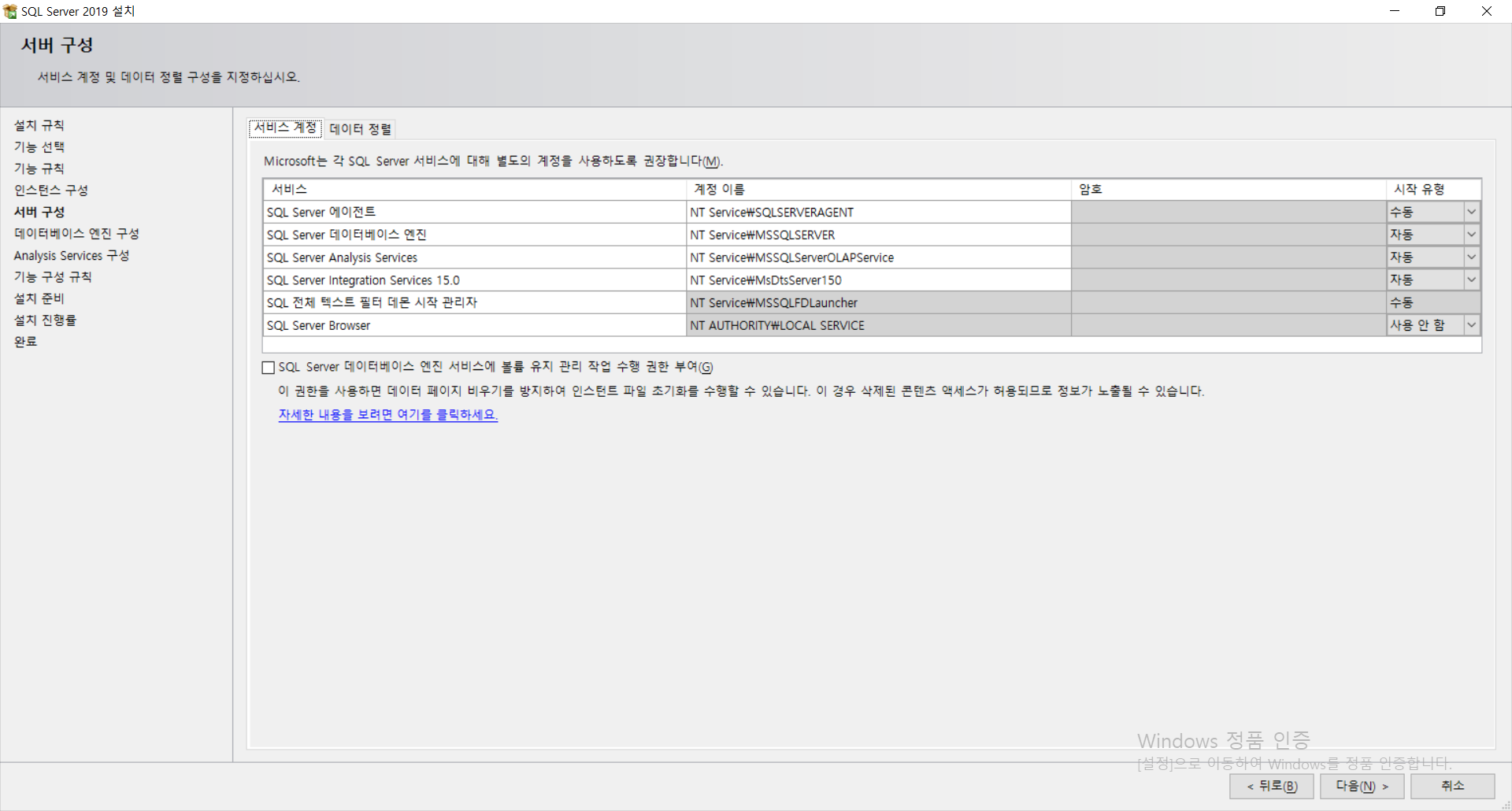Select the SQL Server Integration Services 15.0 row
The height and width of the screenshot is (811, 1512).
pos(475,280)
